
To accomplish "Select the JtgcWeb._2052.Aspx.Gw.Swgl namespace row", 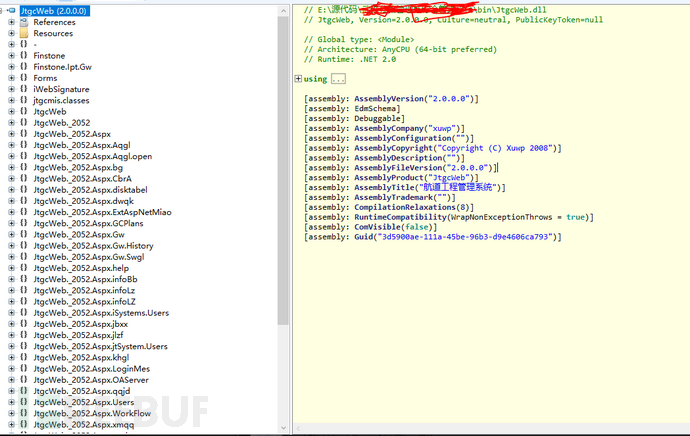I will 88,256.
